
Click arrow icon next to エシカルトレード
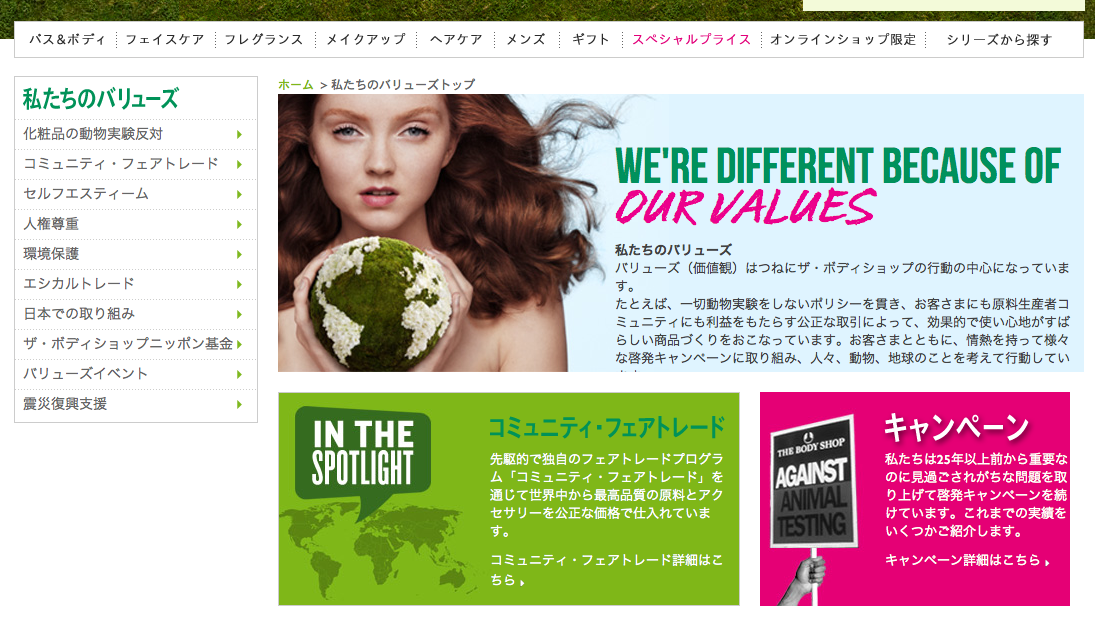pyautogui.click(x=239, y=284)
